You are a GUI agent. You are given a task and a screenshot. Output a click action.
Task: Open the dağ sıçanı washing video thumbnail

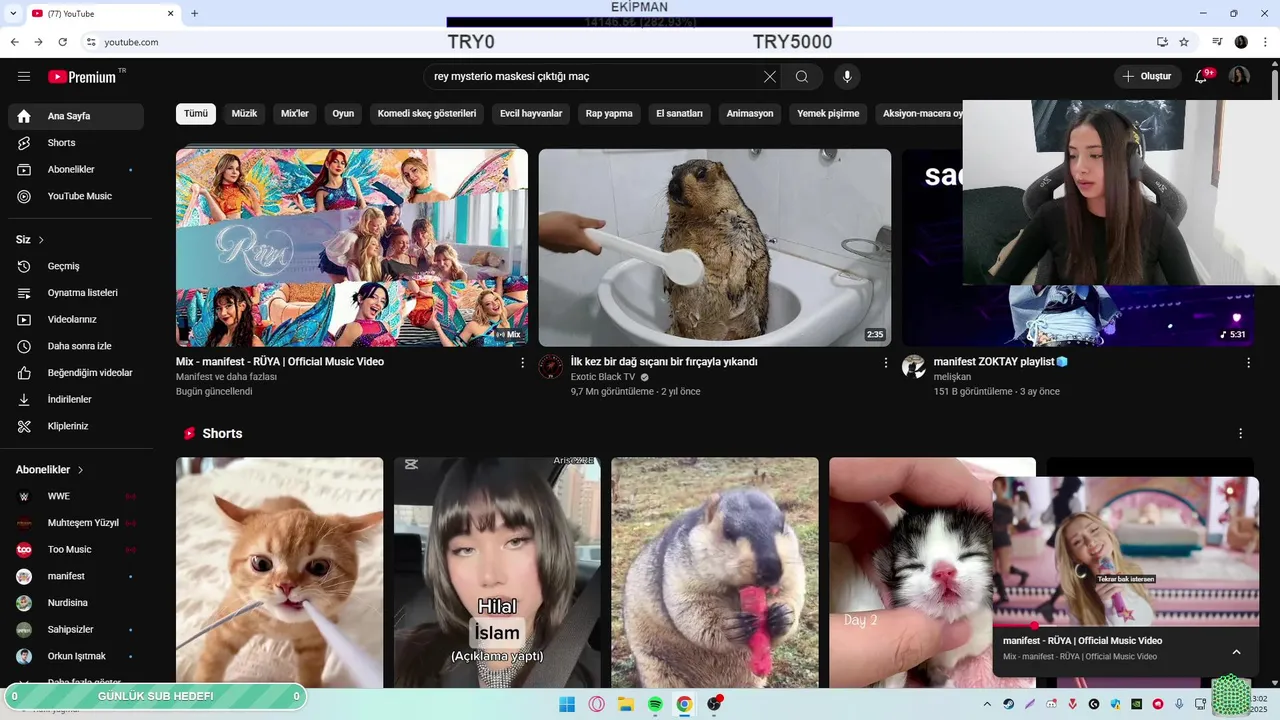click(715, 248)
